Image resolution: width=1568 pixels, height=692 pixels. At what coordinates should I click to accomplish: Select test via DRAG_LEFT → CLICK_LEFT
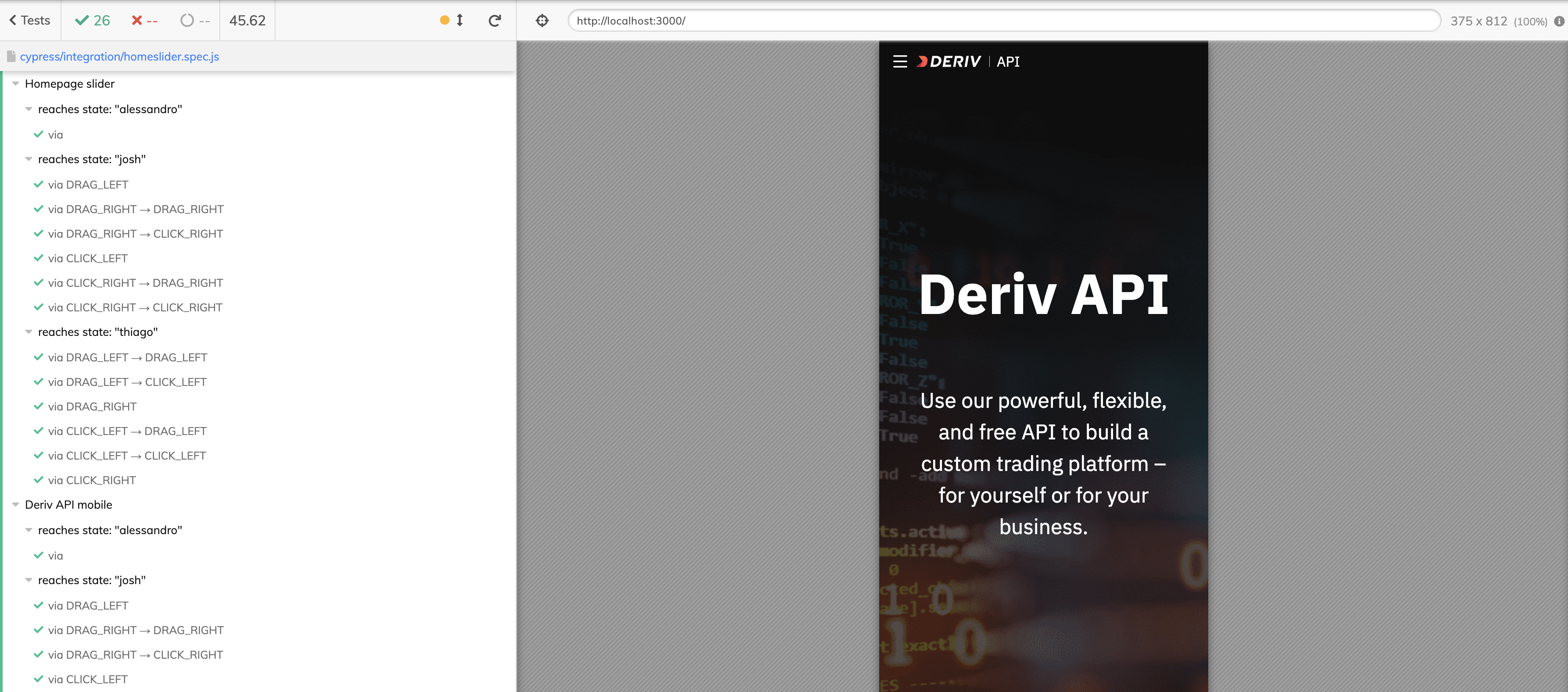127,382
